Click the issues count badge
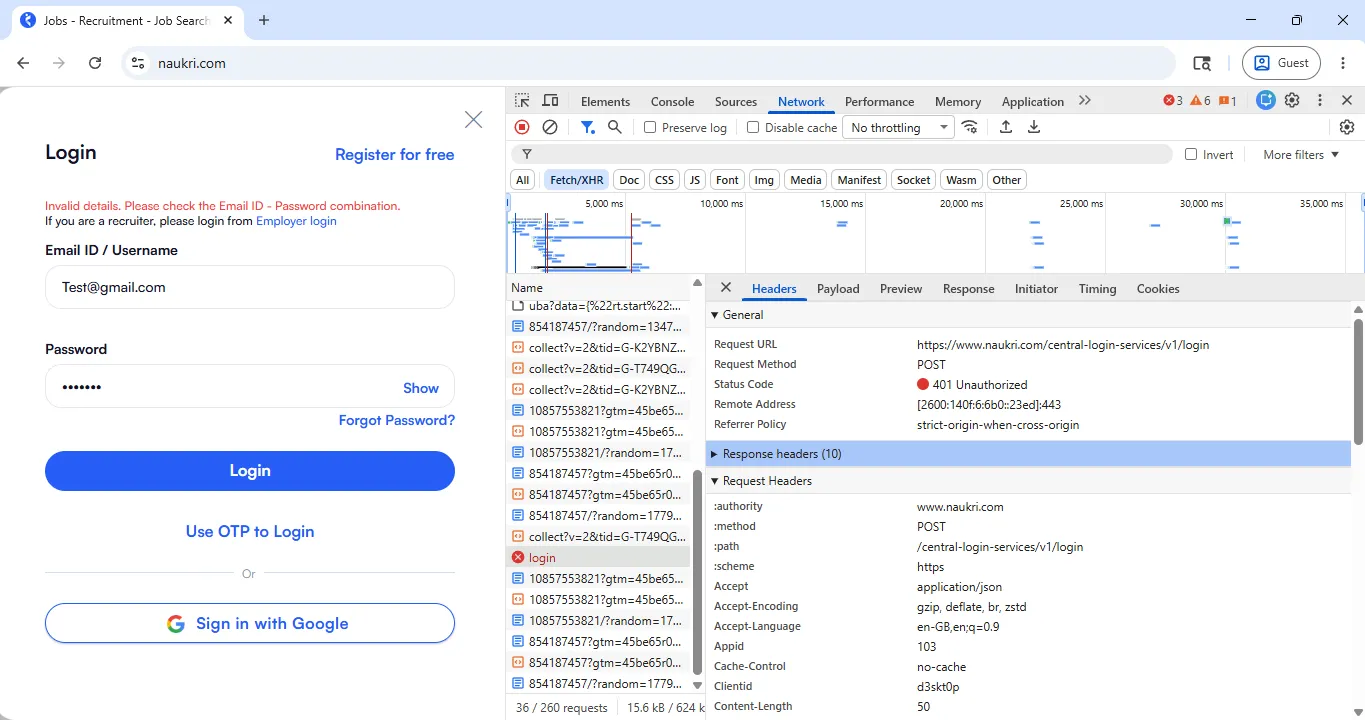Viewport: 1365px width, 720px height. click(x=1227, y=101)
